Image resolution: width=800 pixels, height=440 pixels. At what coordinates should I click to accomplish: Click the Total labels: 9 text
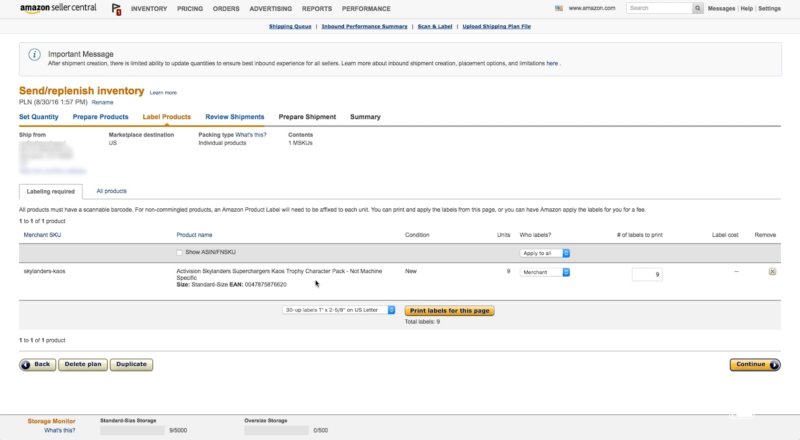(x=422, y=322)
